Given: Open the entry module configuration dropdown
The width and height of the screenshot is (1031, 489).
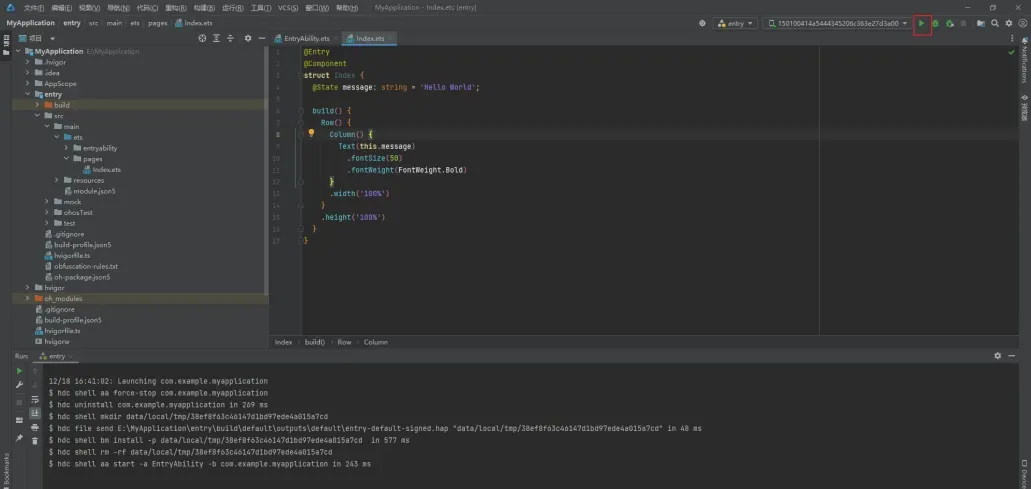Looking at the screenshot, I should [735, 23].
